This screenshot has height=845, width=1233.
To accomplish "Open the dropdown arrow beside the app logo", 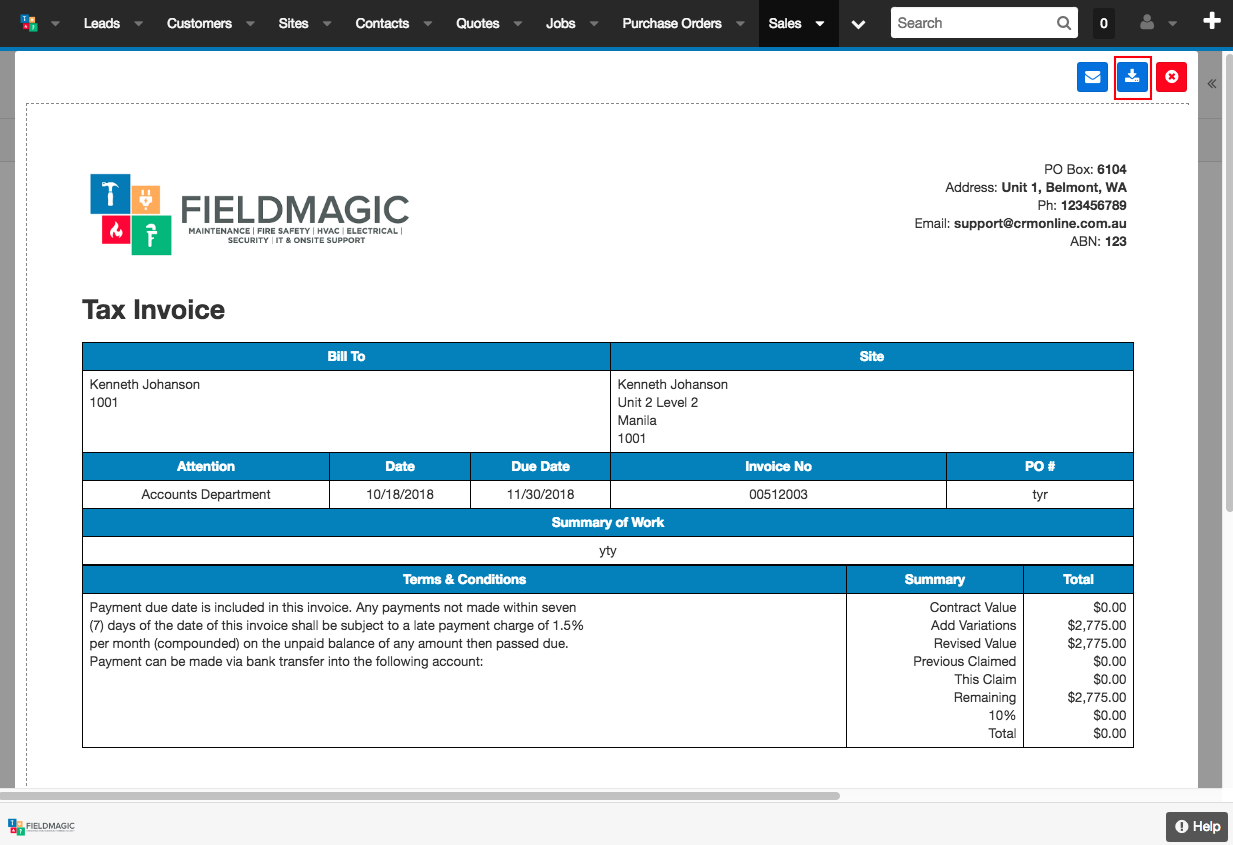I will 55,24.
